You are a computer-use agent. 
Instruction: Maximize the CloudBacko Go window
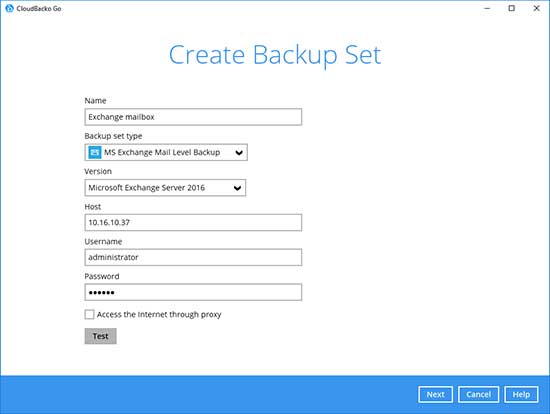point(512,8)
